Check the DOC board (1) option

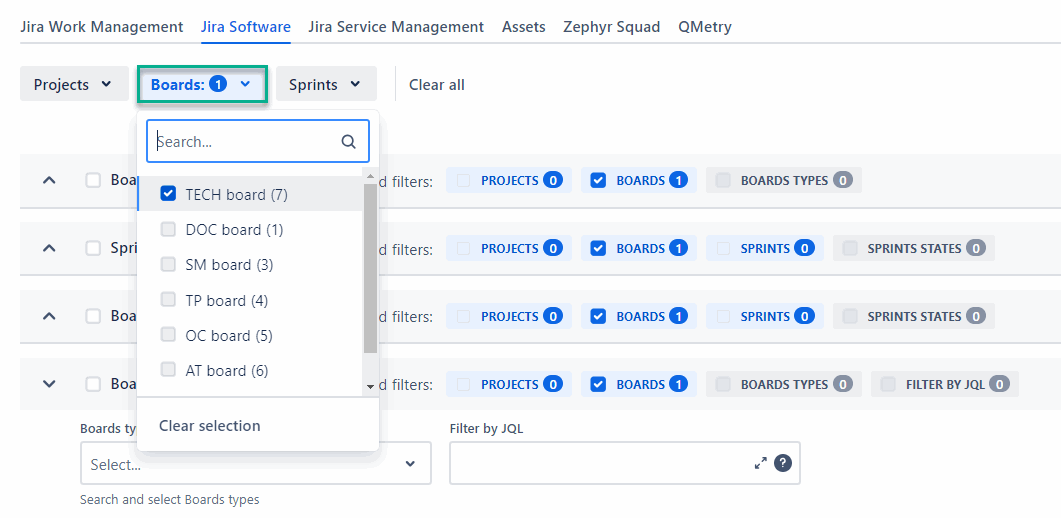(x=168, y=230)
